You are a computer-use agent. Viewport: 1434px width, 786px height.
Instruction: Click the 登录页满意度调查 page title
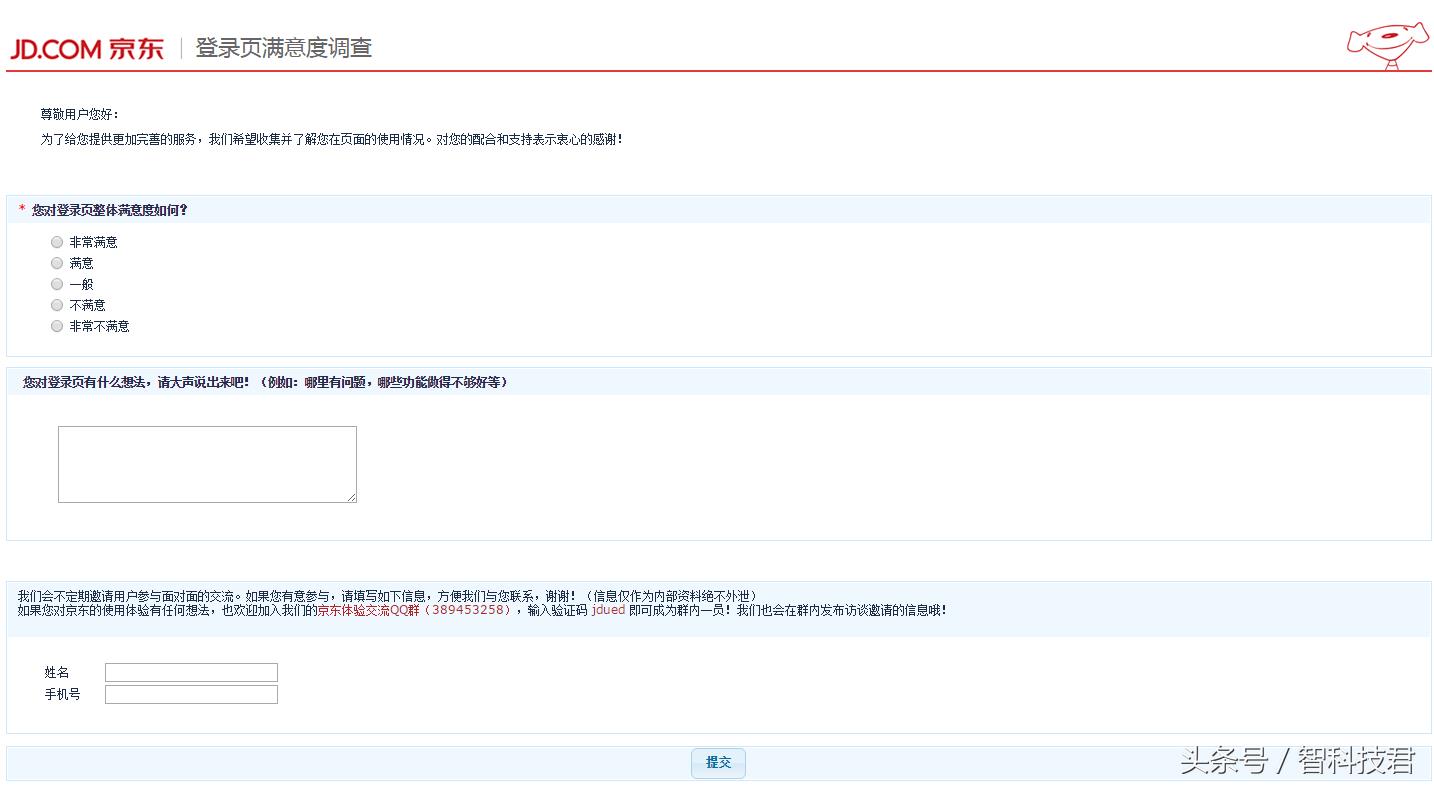[284, 48]
